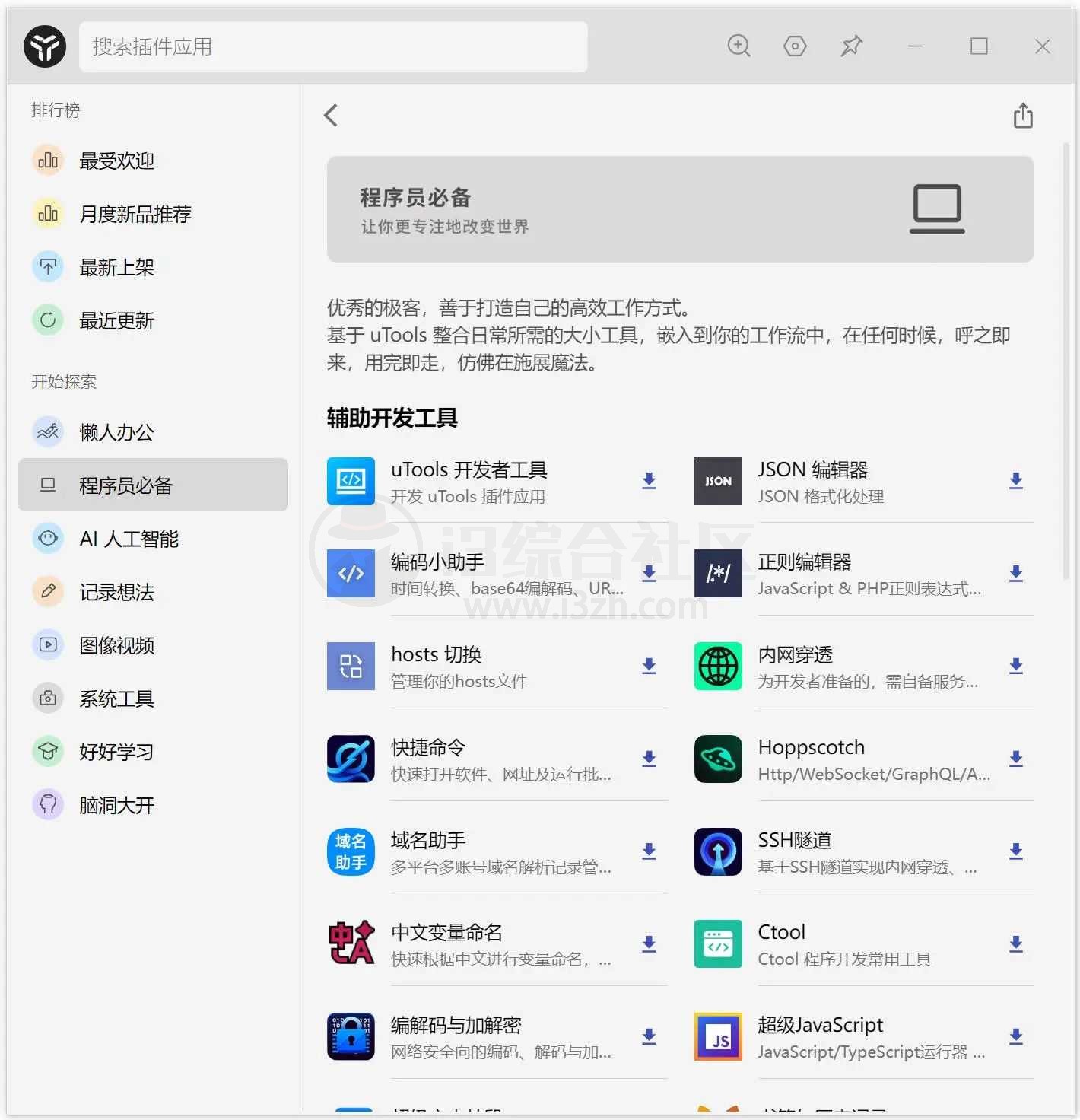1080x1120 pixels.
Task: Download 中文变量命名 plugin
Action: pyautogui.click(x=649, y=944)
